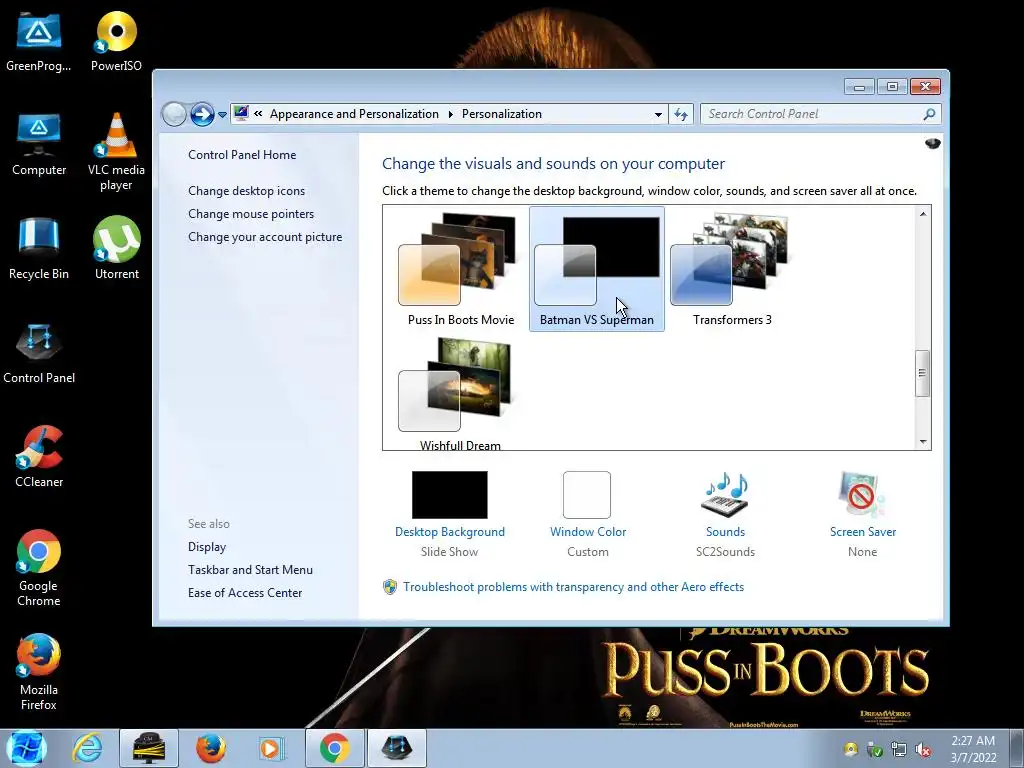This screenshot has width=1024, height=768.
Task: Select the Personalization breadcrumb
Action: click(502, 114)
